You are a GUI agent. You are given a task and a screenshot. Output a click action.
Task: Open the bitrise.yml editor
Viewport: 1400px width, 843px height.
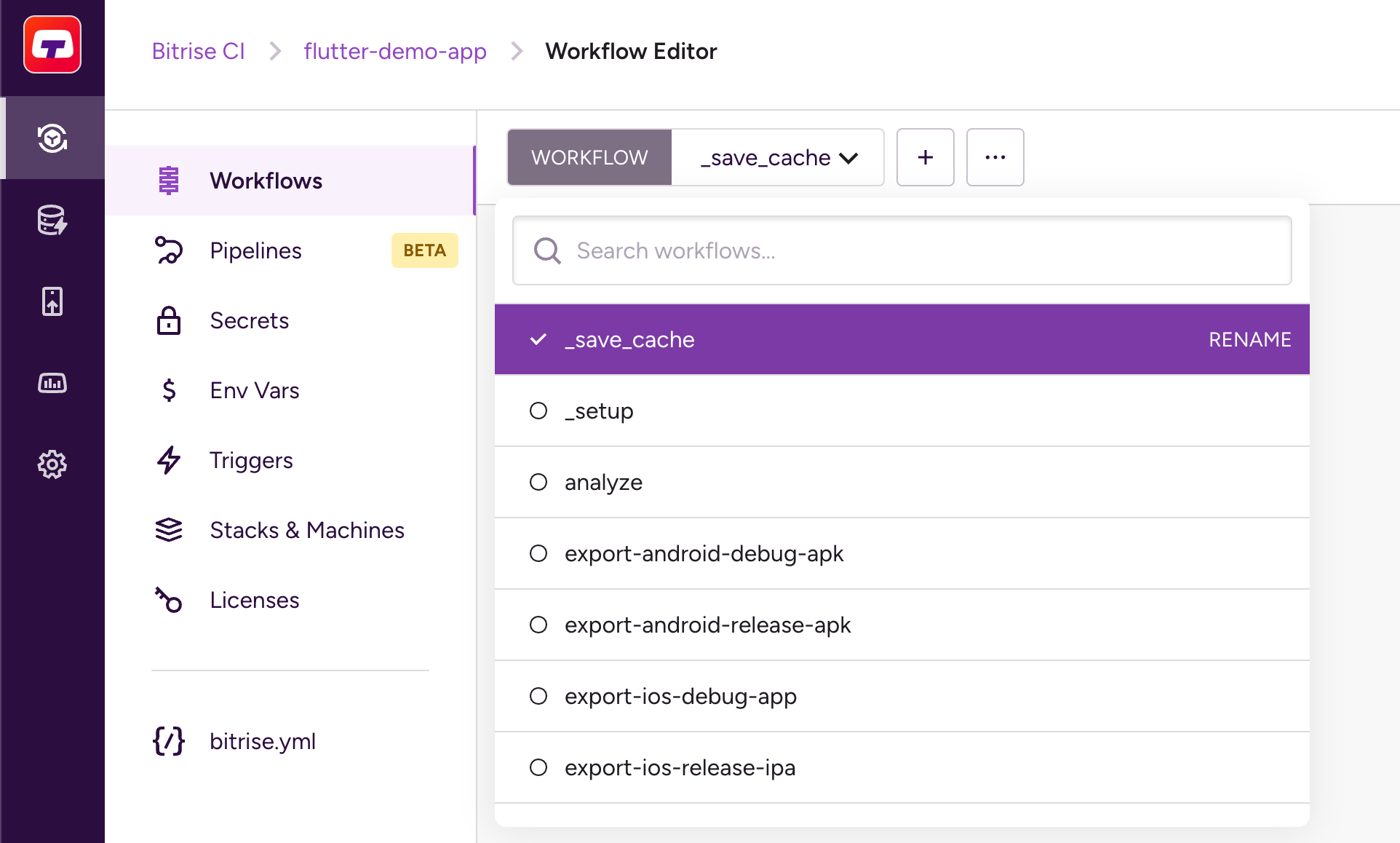click(263, 741)
